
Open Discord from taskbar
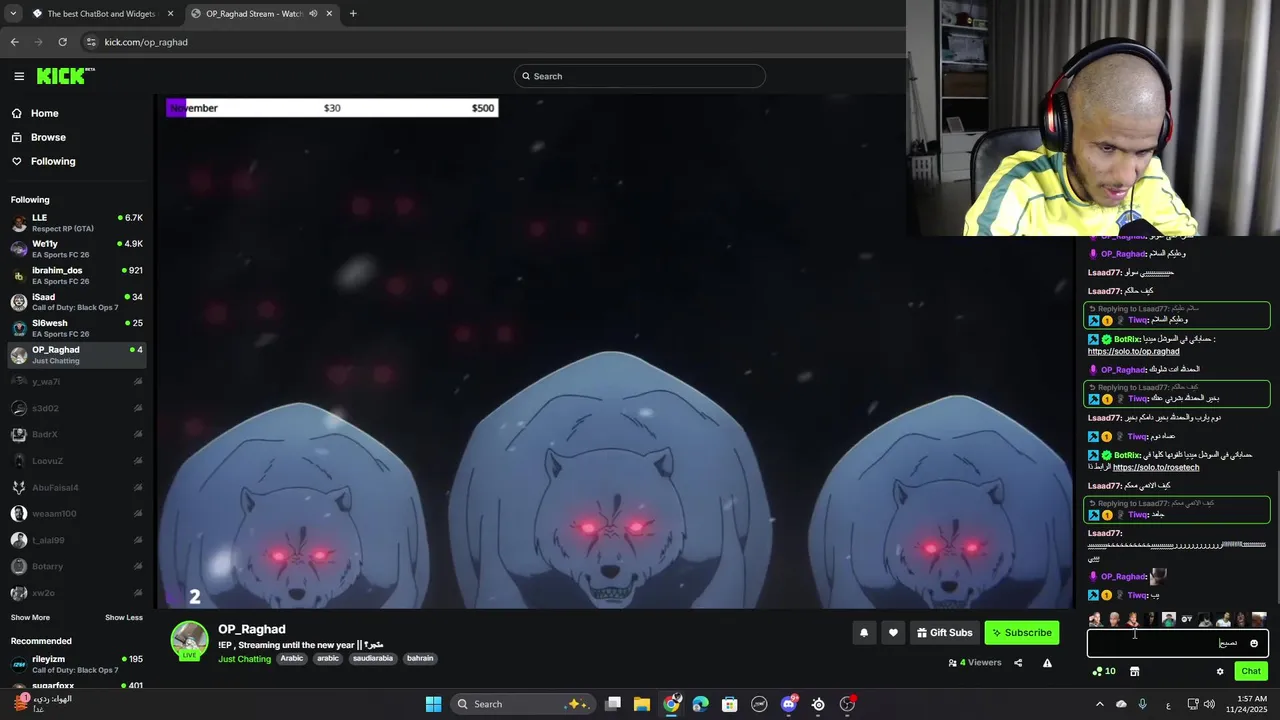[x=789, y=704]
